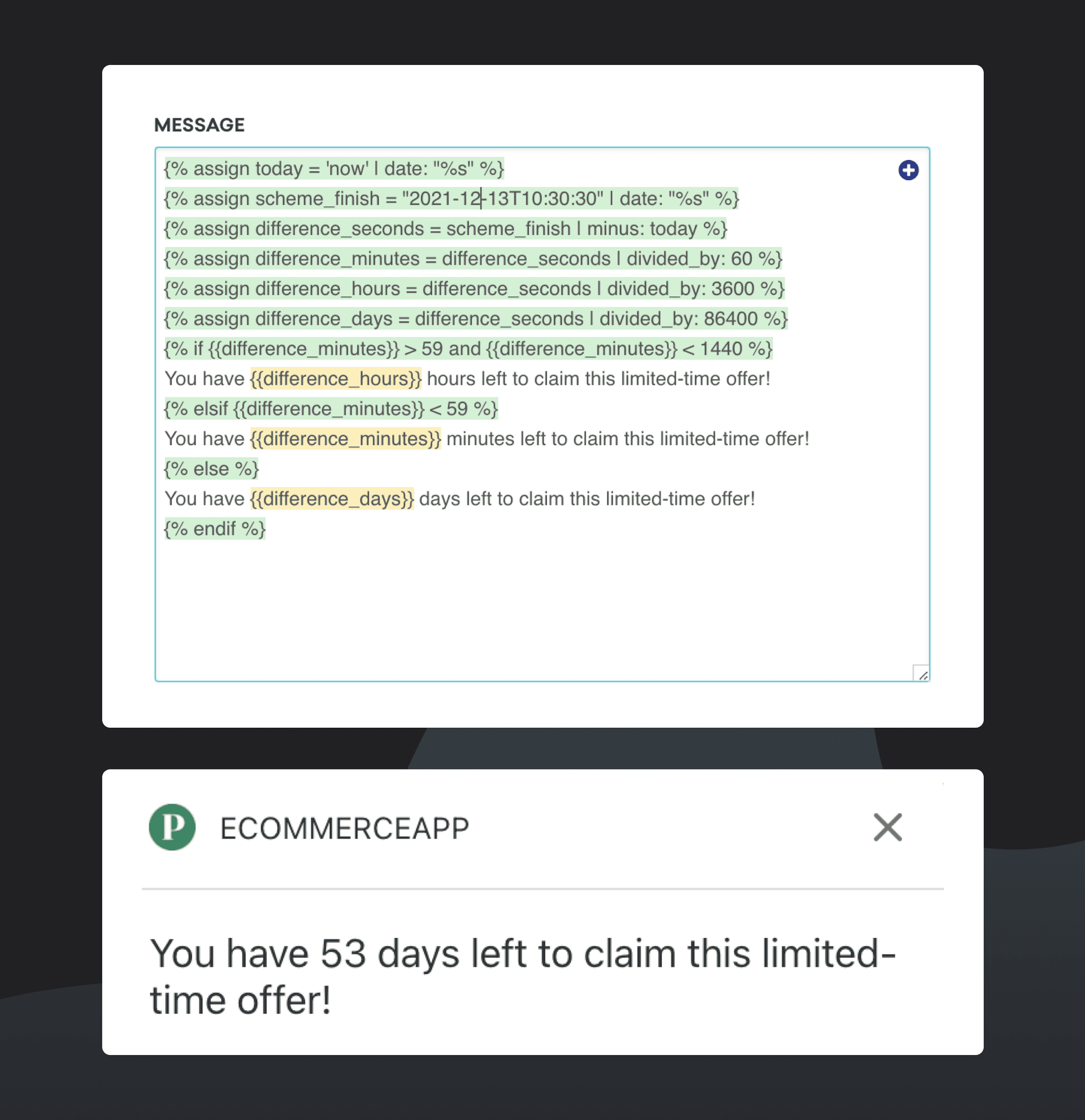
Task: Select the yellow {{difference_hours}} variable
Action: pyautogui.click(x=336, y=379)
